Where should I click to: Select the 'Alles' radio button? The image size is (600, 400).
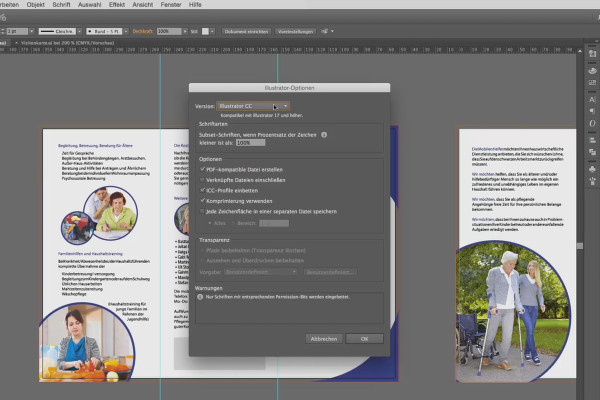point(209,223)
